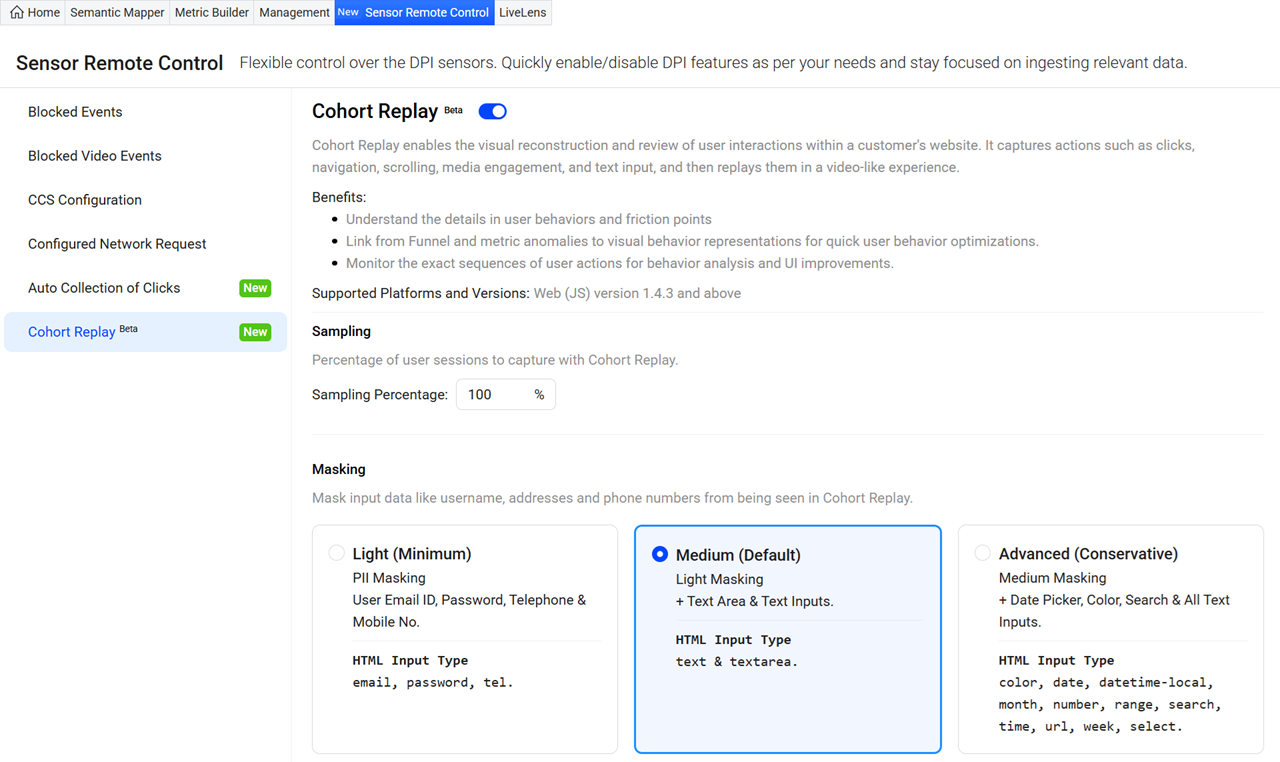This screenshot has height=762, width=1280.
Task: Open the Management tab
Action: point(294,13)
